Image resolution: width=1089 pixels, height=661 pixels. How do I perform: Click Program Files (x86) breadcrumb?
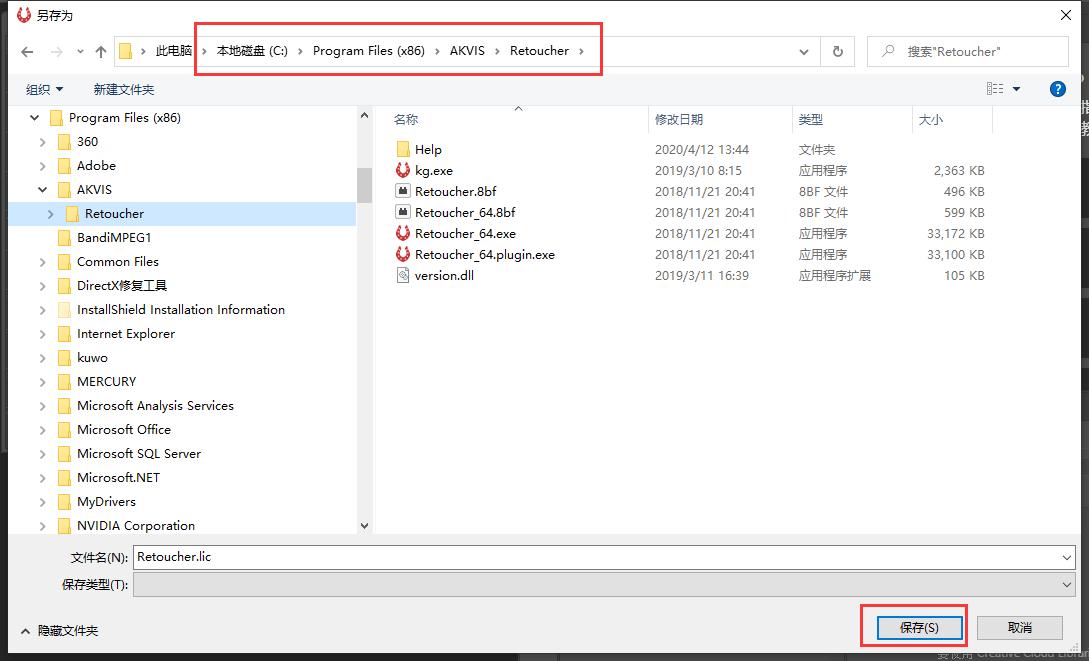369,51
